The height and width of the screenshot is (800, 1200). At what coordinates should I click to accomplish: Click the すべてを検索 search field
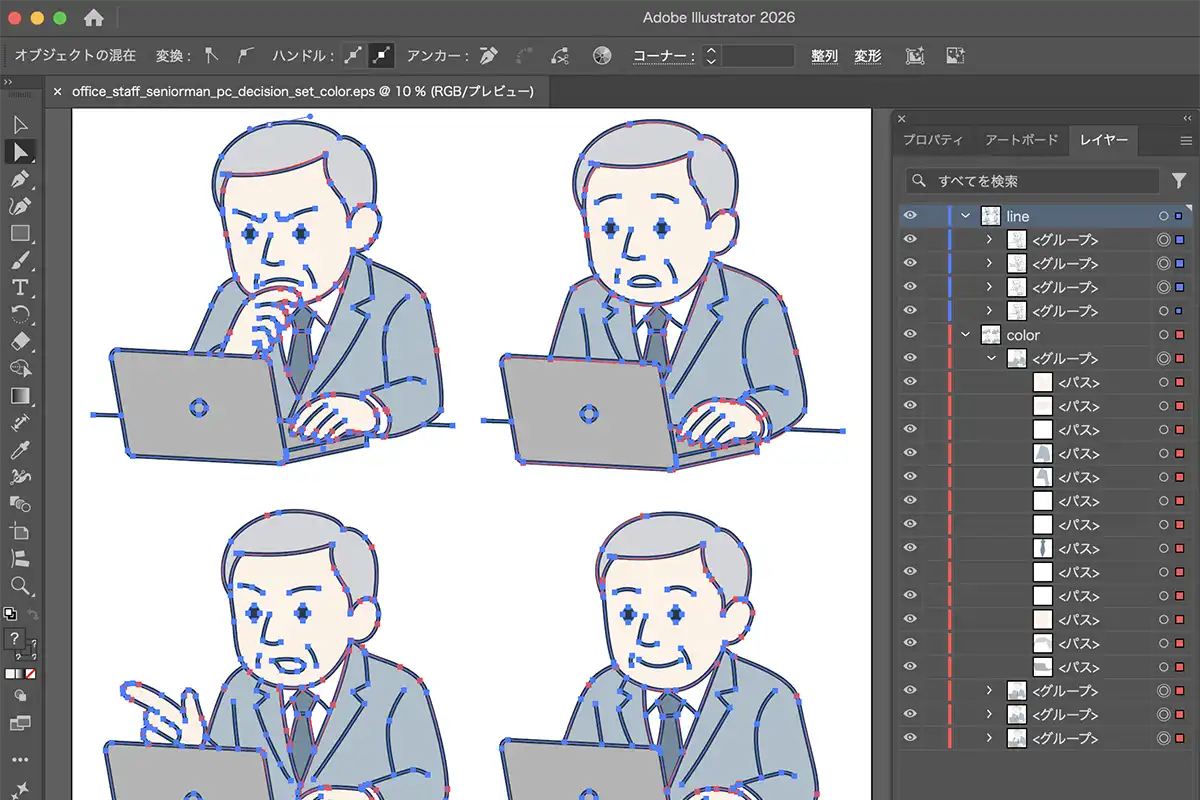click(x=1030, y=181)
